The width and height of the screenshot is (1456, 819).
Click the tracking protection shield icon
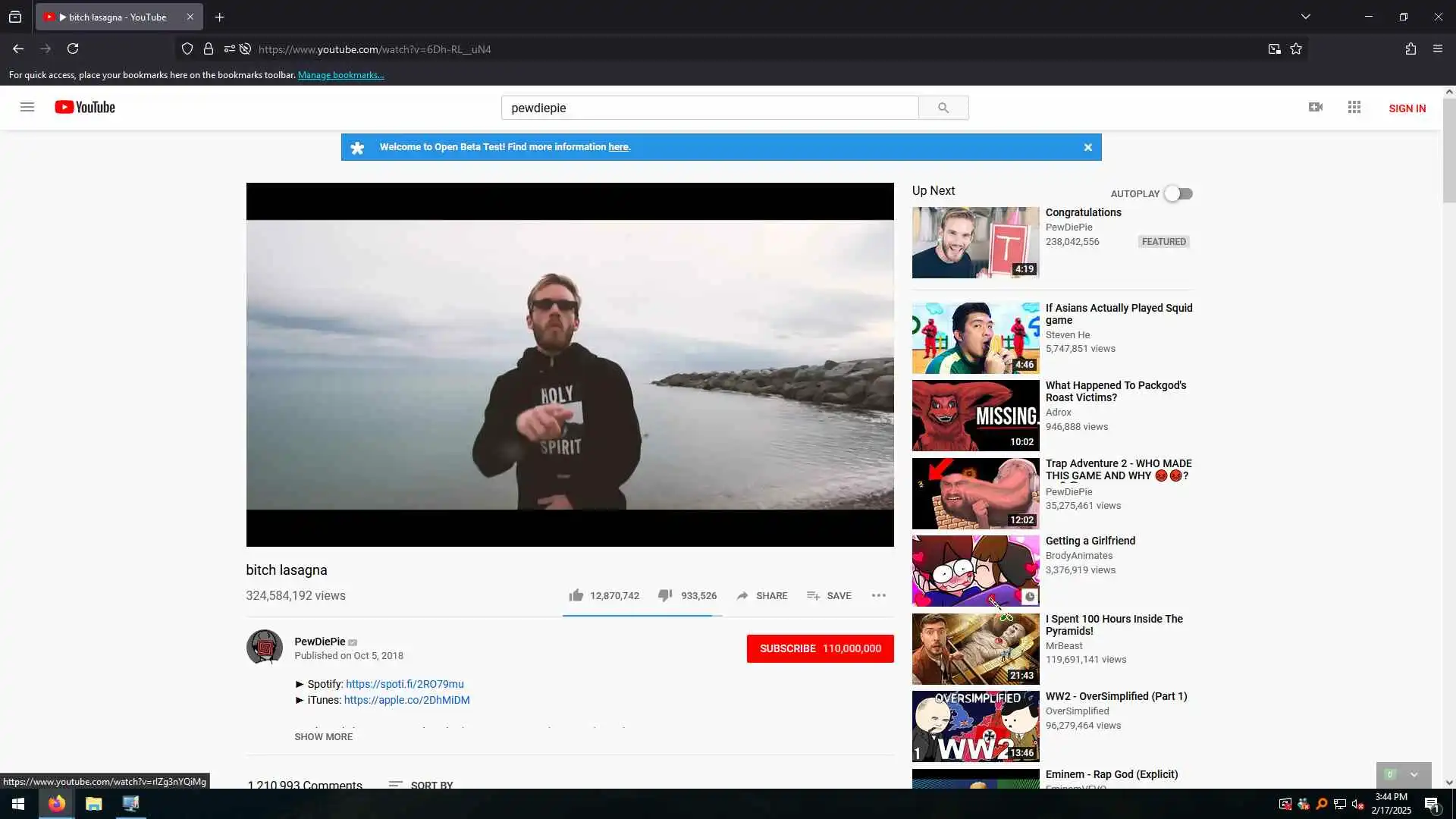(187, 49)
